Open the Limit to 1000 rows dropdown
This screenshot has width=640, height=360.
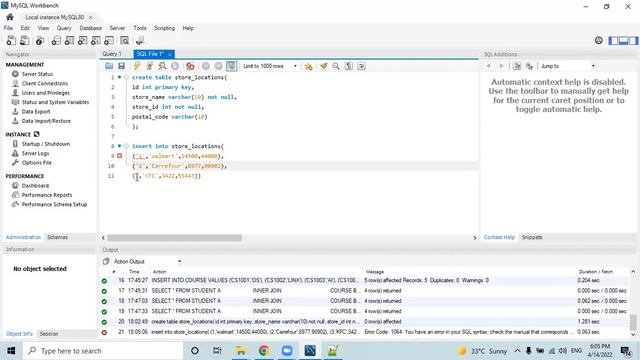click(x=269, y=66)
